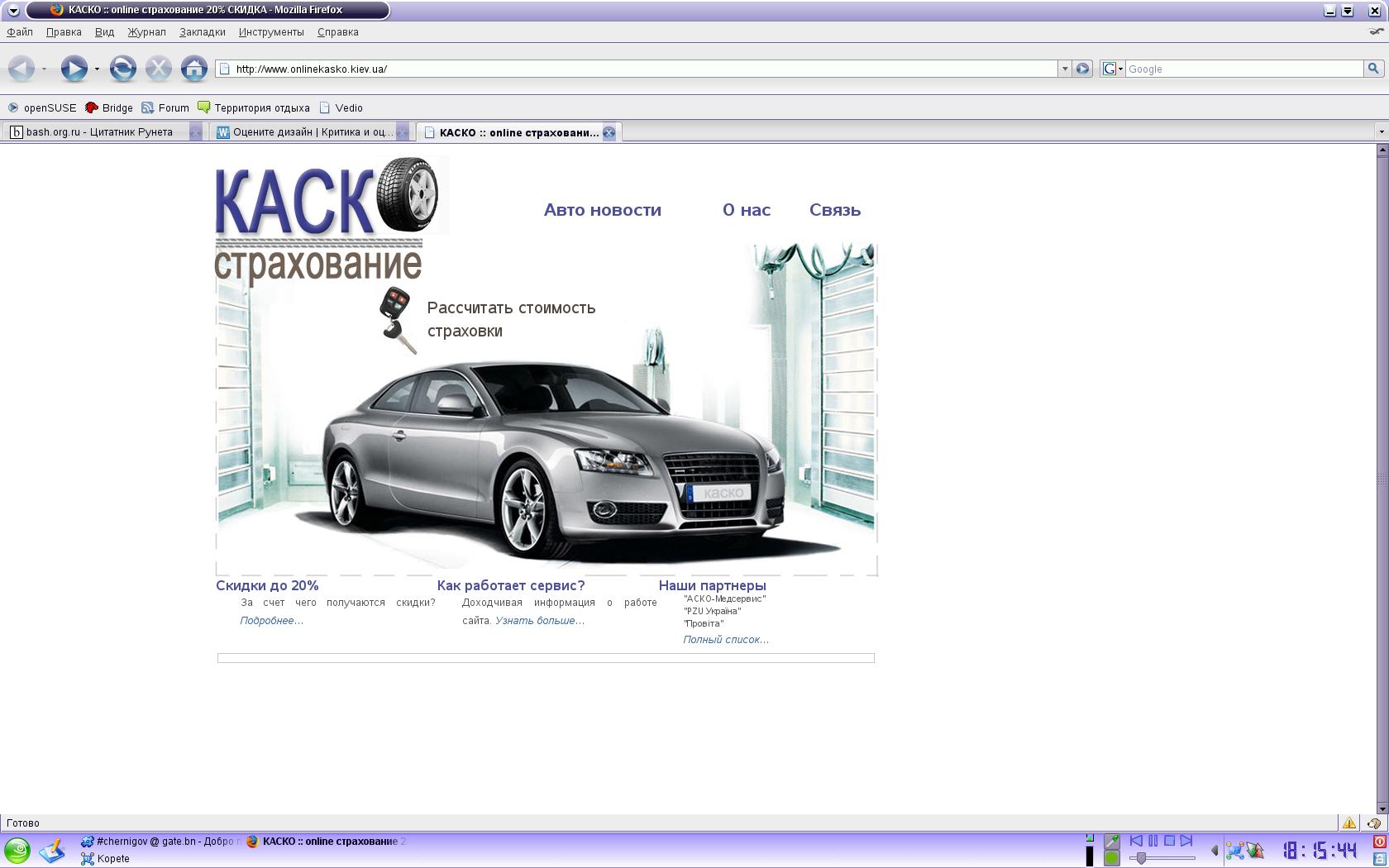Open the Google search engine selector
Image resolution: width=1389 pixels, height=868 pixels.
(1112, 69)
